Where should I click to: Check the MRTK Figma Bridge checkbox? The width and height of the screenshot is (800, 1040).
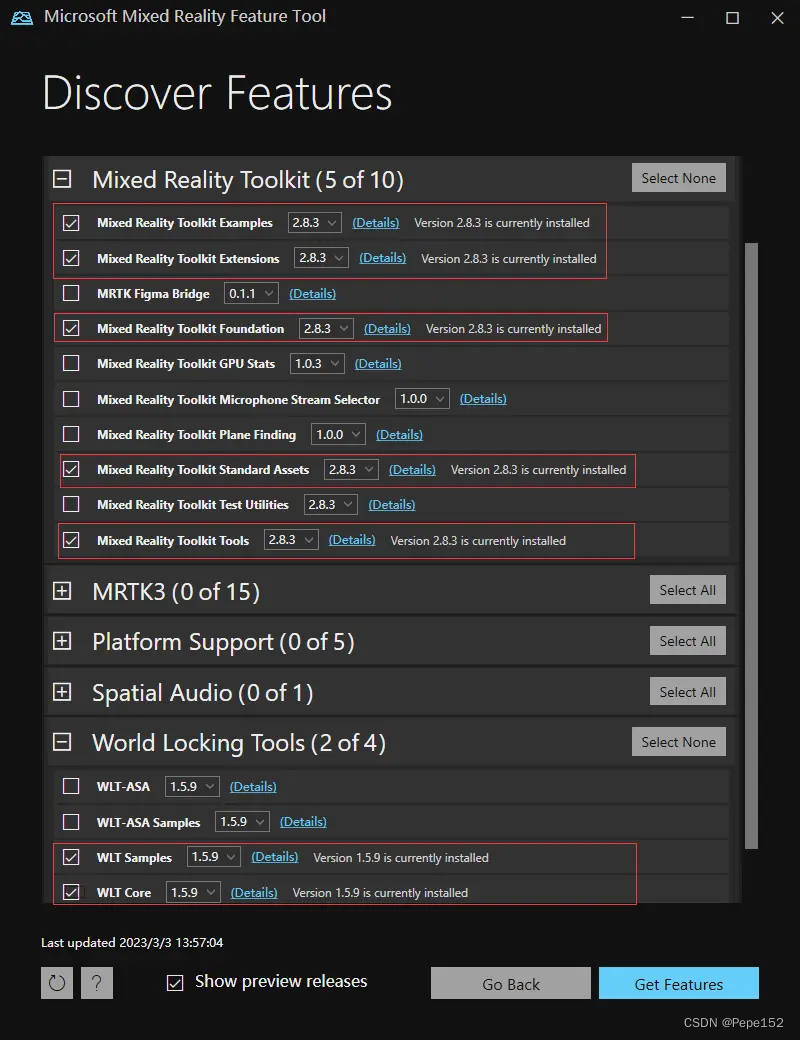70,293
